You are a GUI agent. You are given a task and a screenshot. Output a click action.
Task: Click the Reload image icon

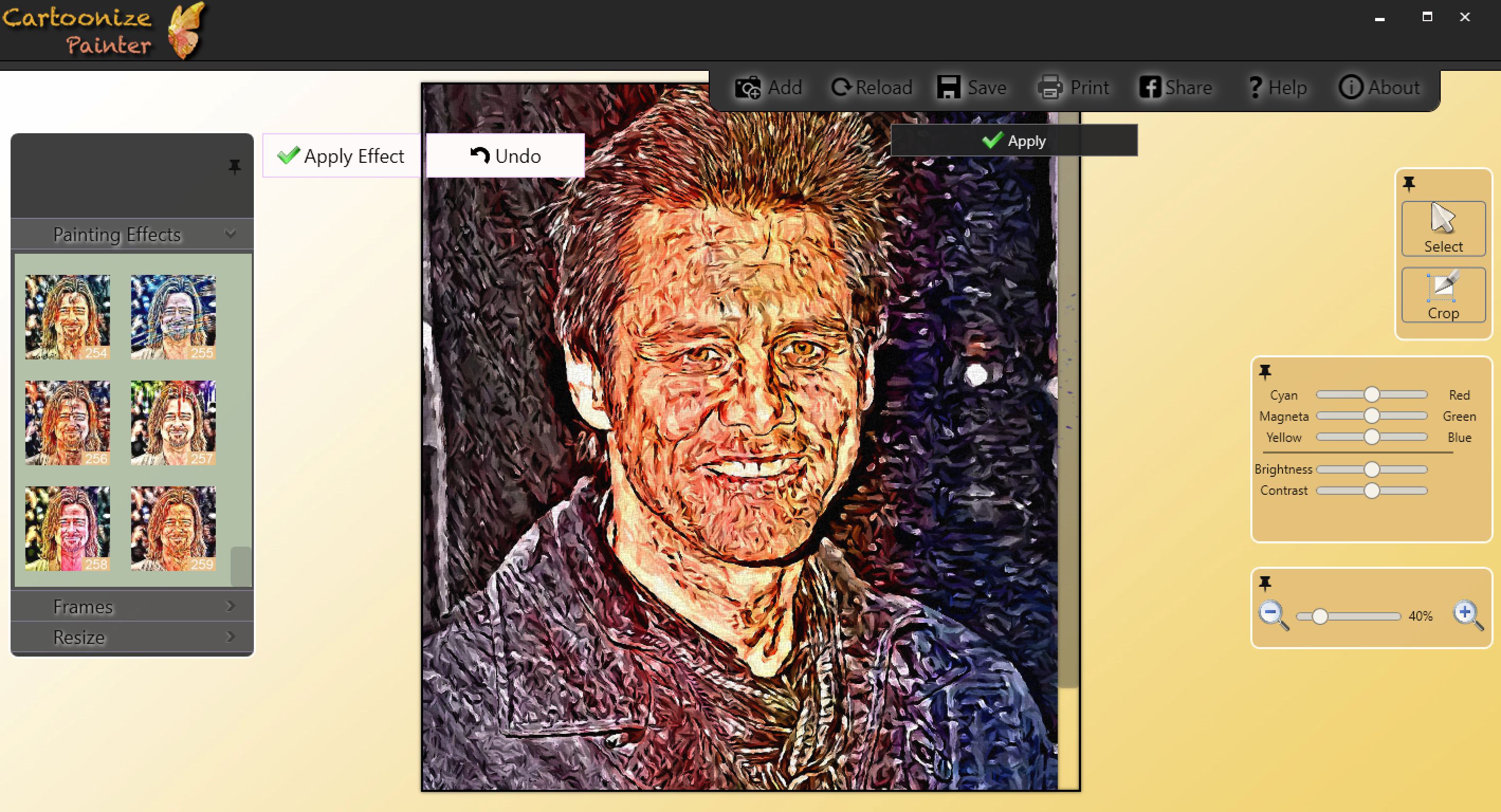[841, 88]
